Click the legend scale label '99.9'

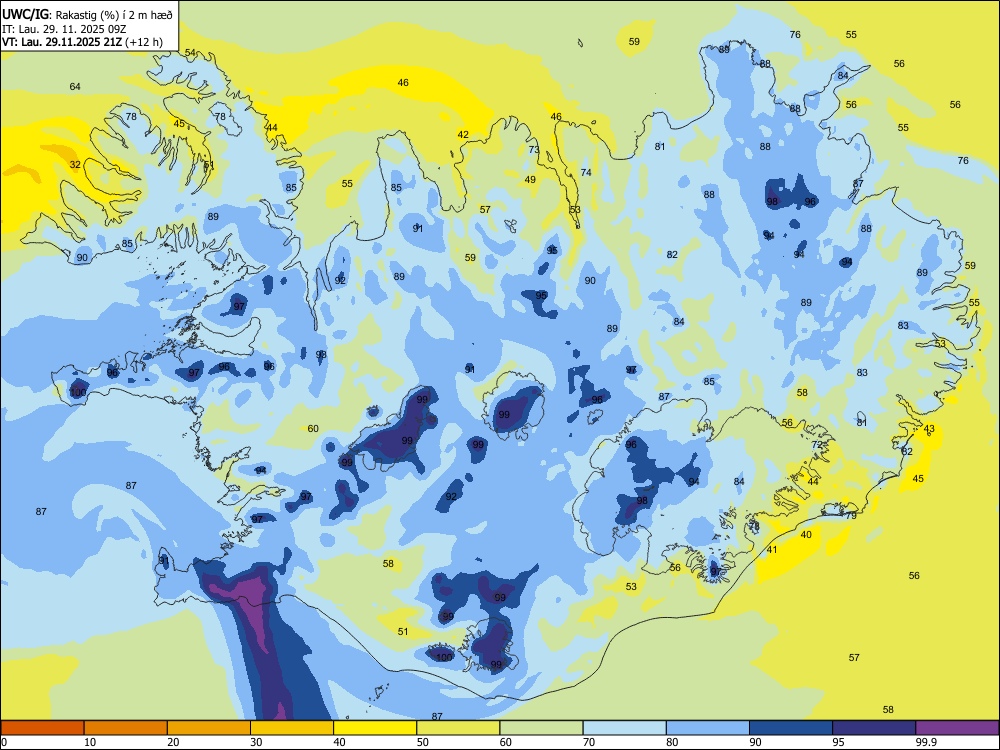926,742
